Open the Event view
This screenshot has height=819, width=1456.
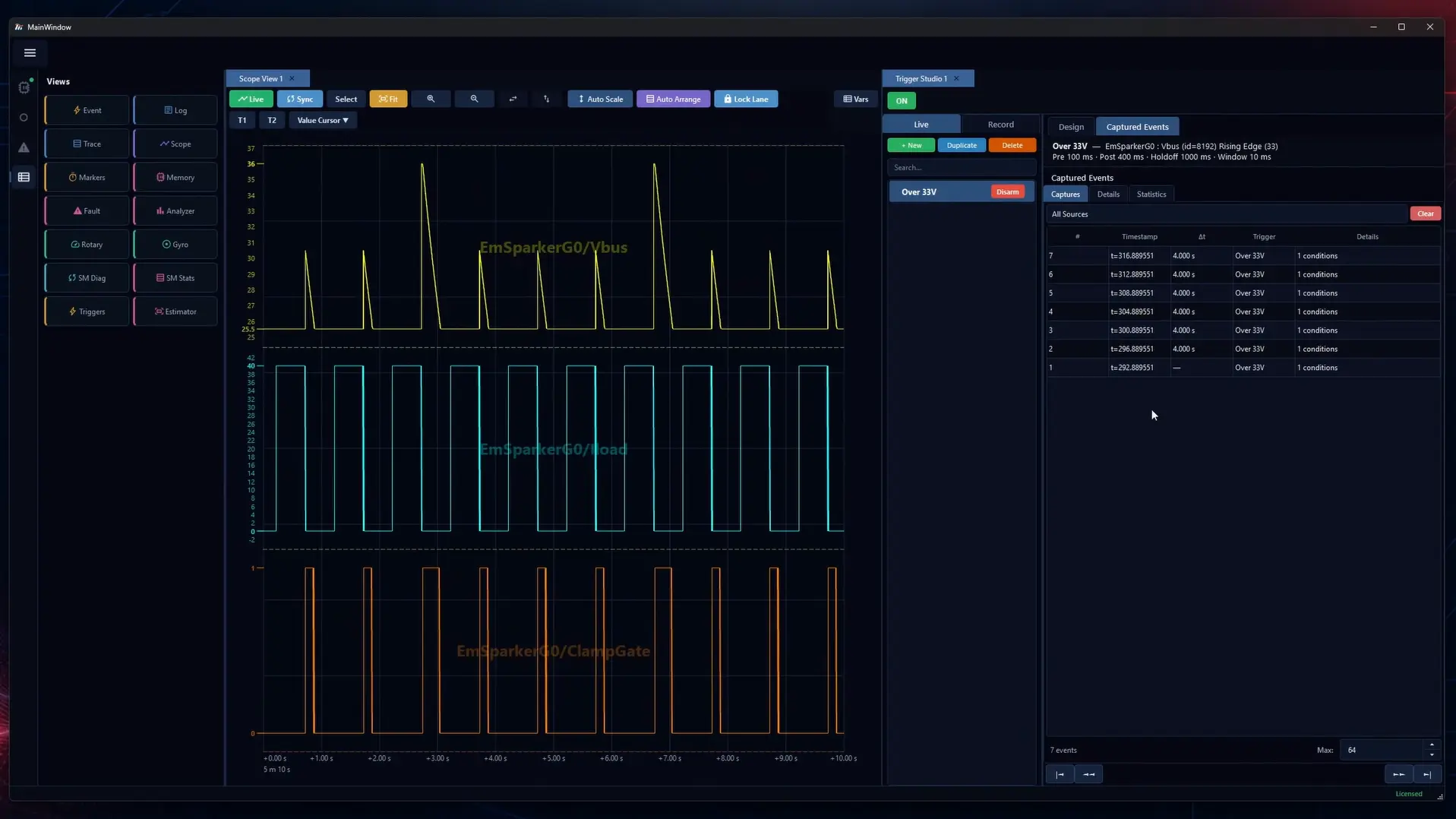pyautogui.click(x=87, y=110)
